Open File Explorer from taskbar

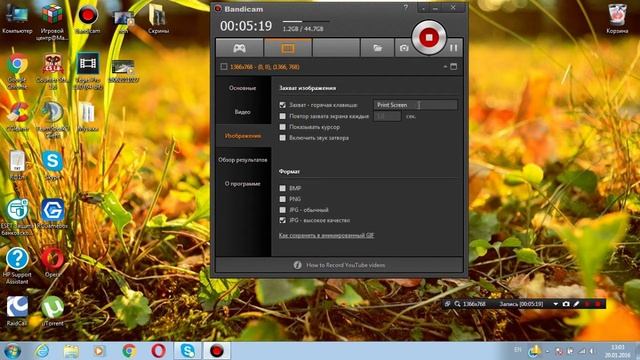coord(71,351)
